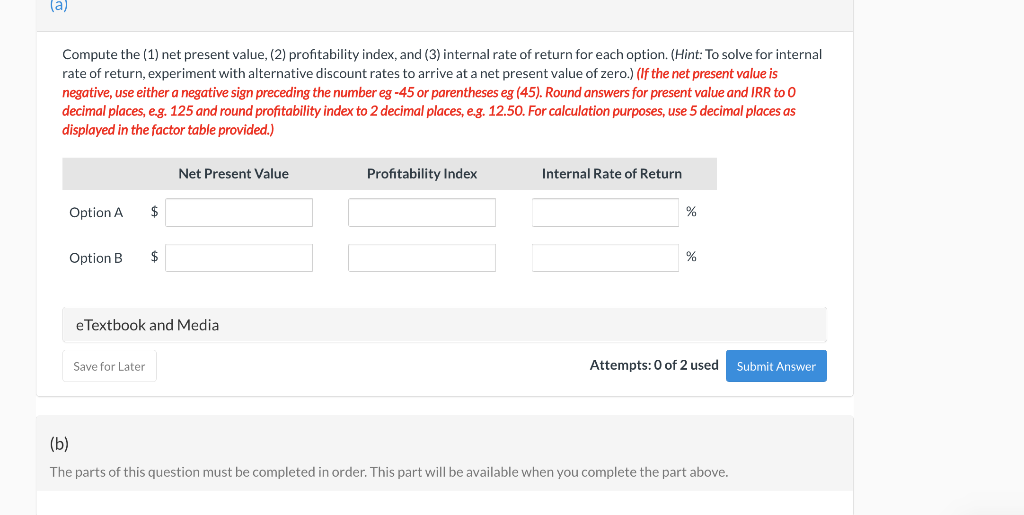The height and width of the screenshot is (515, 1024).
Task: Focus the Option B Profitability Index box
Action: [422, 258]
